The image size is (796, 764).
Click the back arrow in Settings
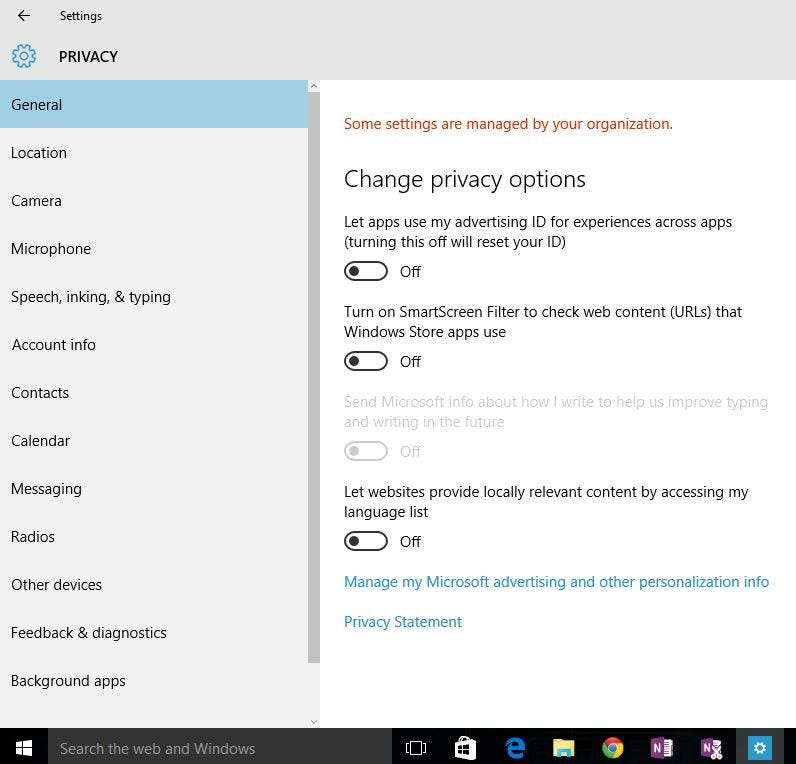tap(24, 16)
